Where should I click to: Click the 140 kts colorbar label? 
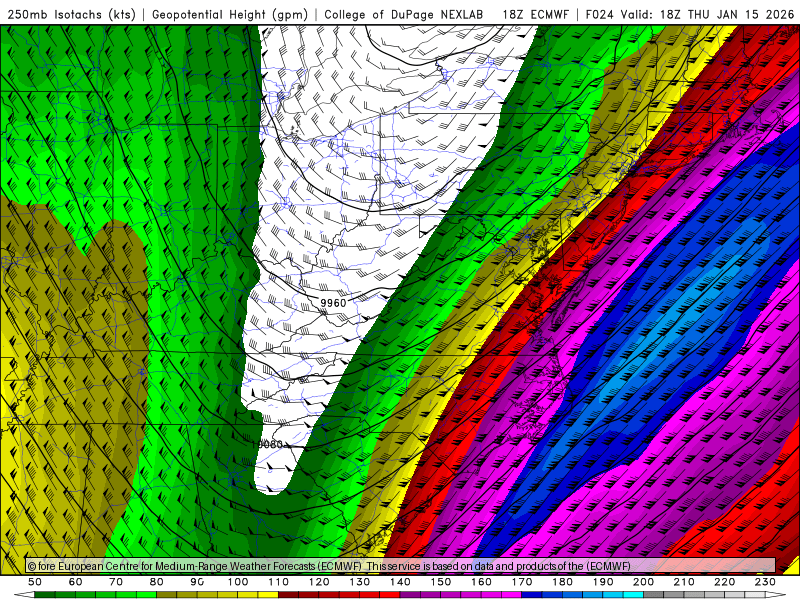point(400,582)
